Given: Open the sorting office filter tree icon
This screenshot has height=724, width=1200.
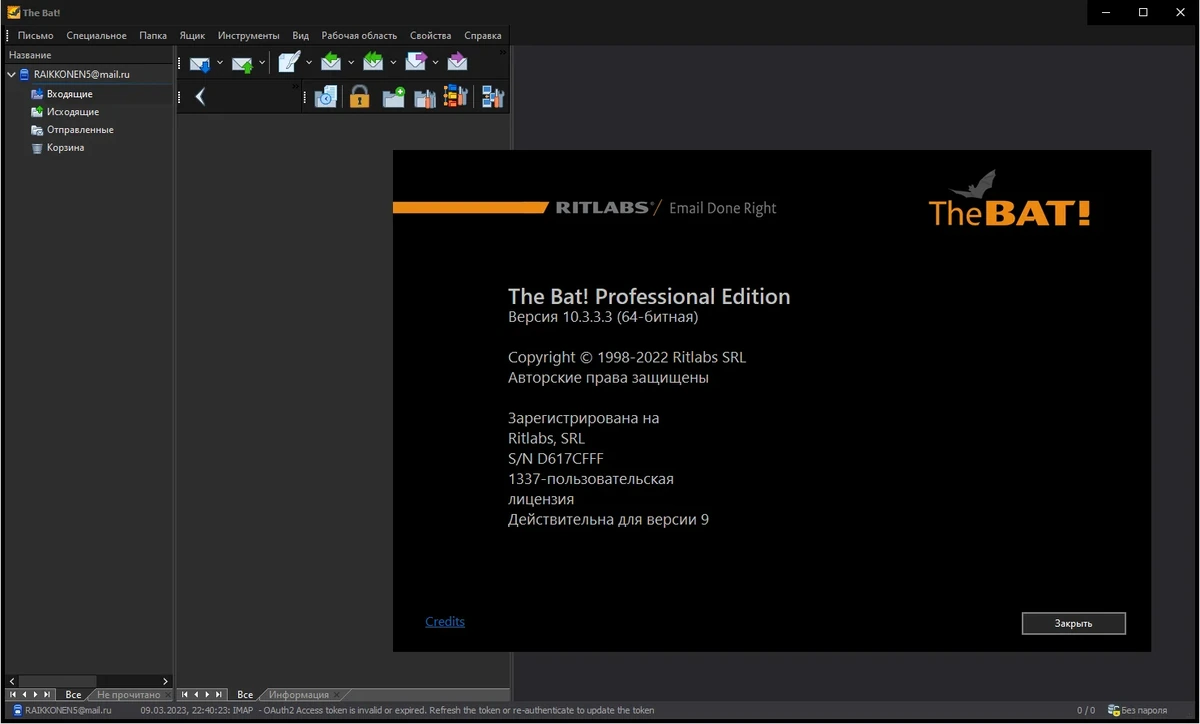Looking at the screenshot, I should (456, 96).
